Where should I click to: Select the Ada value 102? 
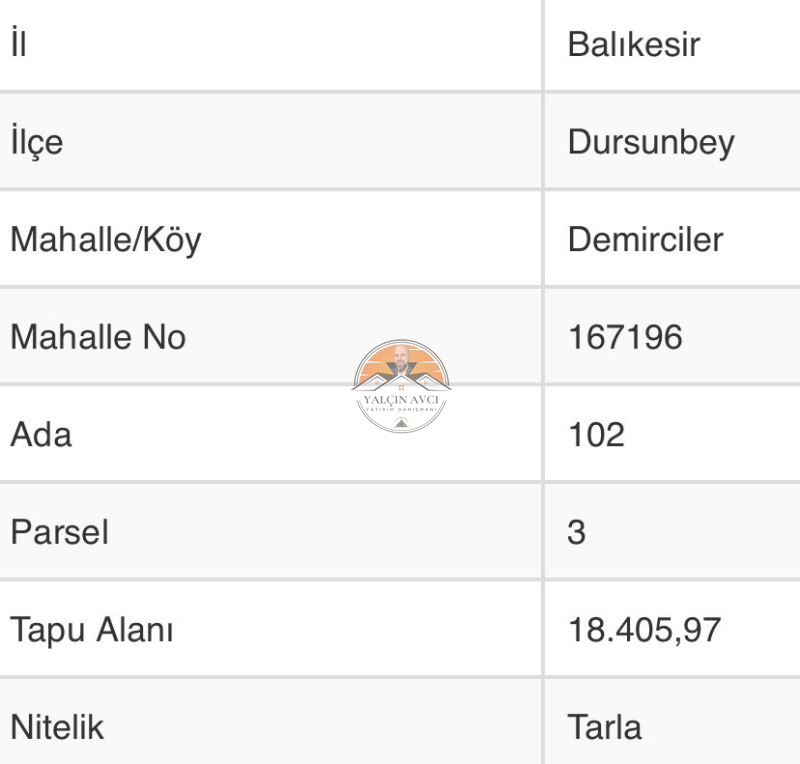596,435
